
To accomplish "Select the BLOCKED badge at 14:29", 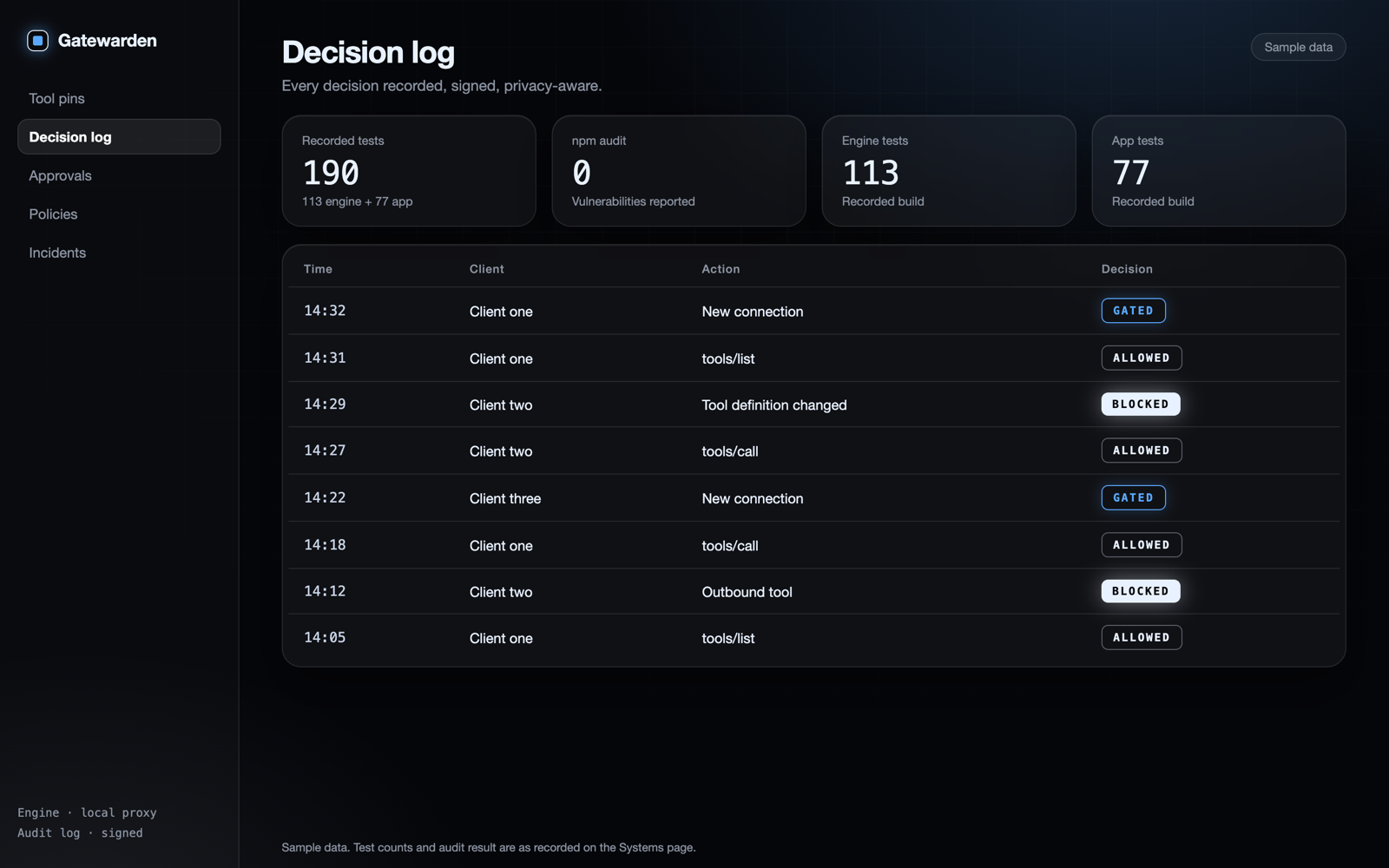I will click(1141, 404).
